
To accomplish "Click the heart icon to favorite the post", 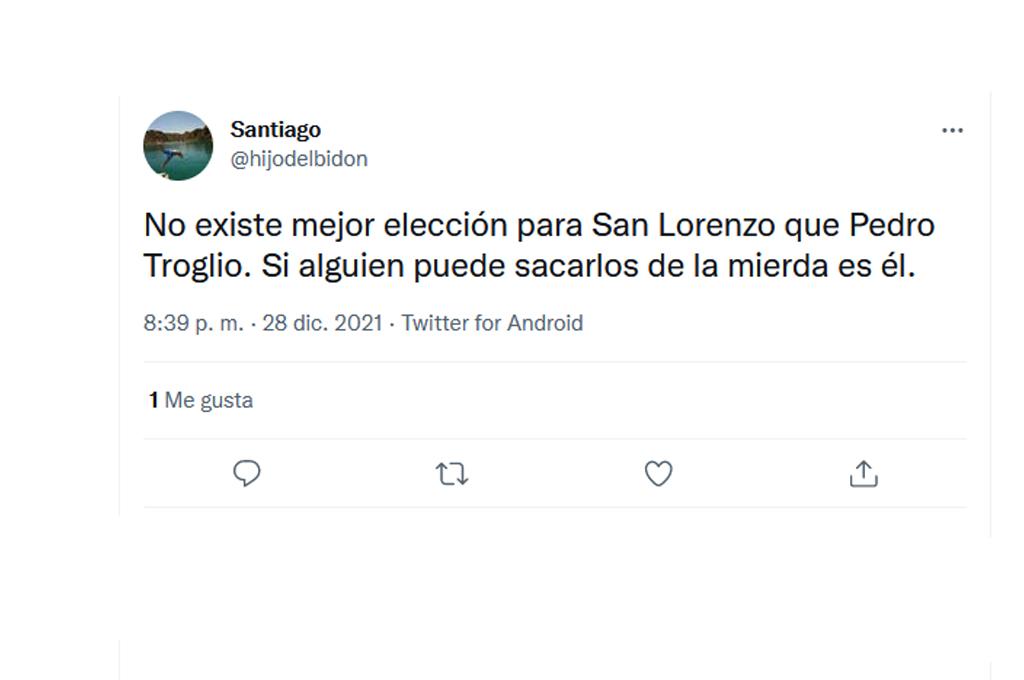I will point(657,473).
